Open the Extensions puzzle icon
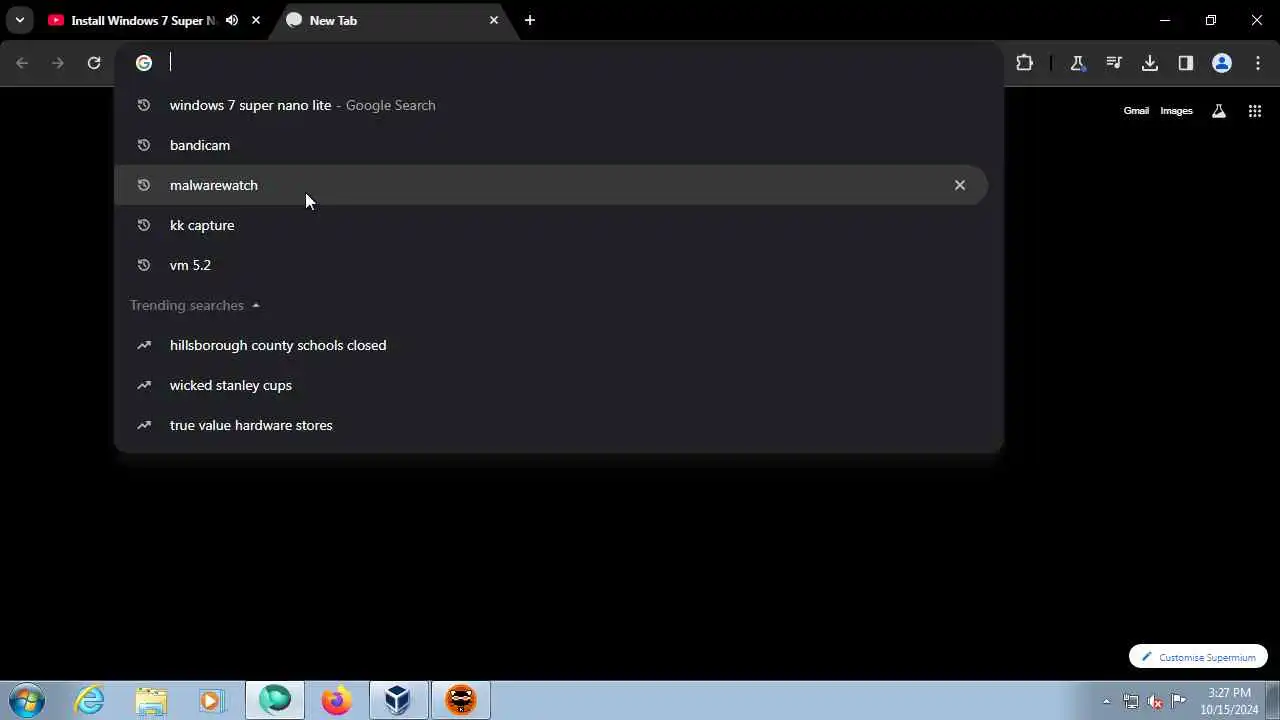 1025,63
